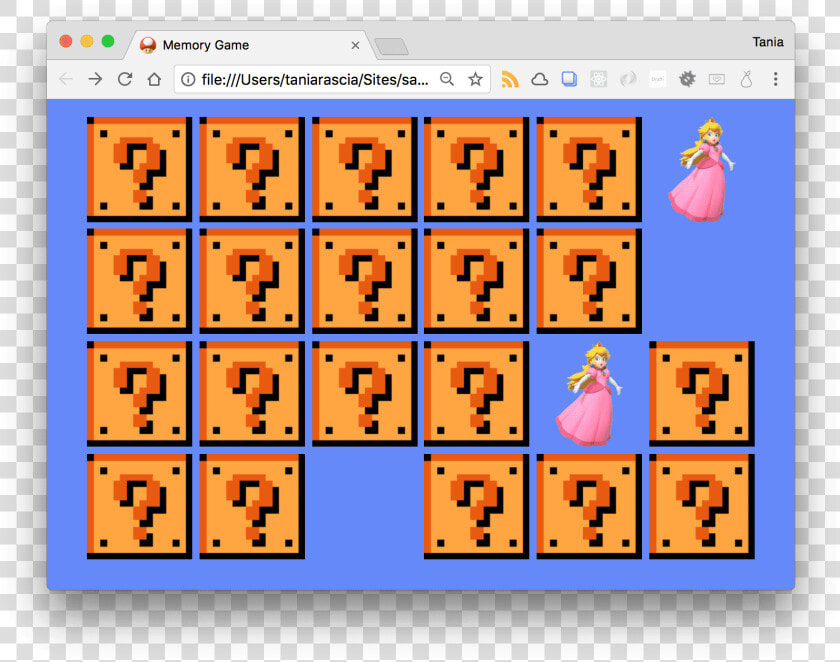The height and width of the screenshot is (662, 840).
Task: Flip the bottom-right corner question block
Action: [702, 506]
